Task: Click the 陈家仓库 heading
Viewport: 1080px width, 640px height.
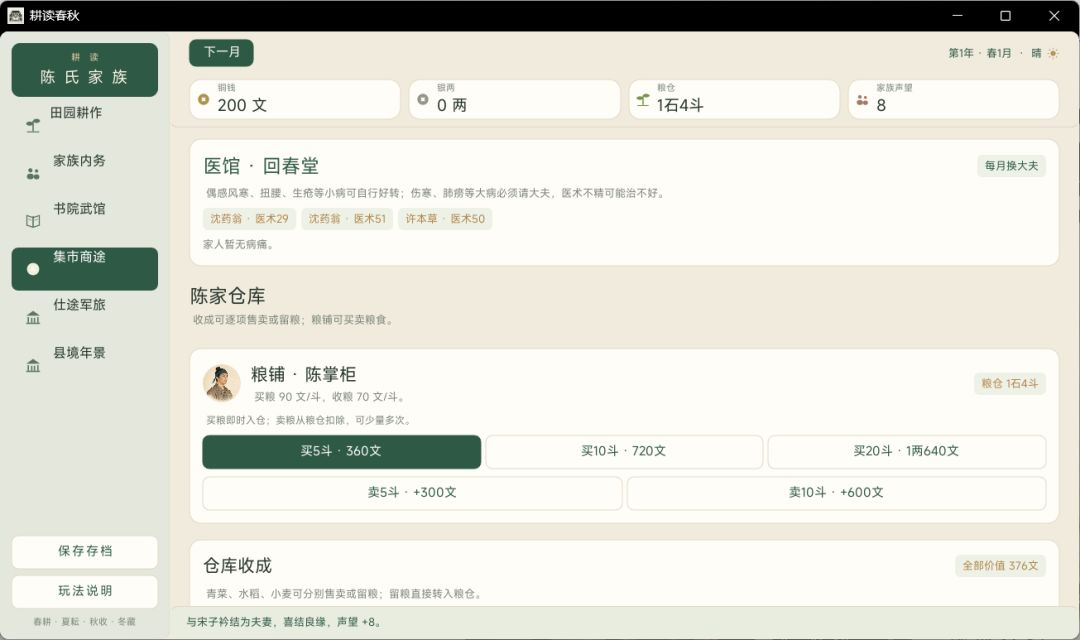Action: pyautogui.click(x=227, y=296)
